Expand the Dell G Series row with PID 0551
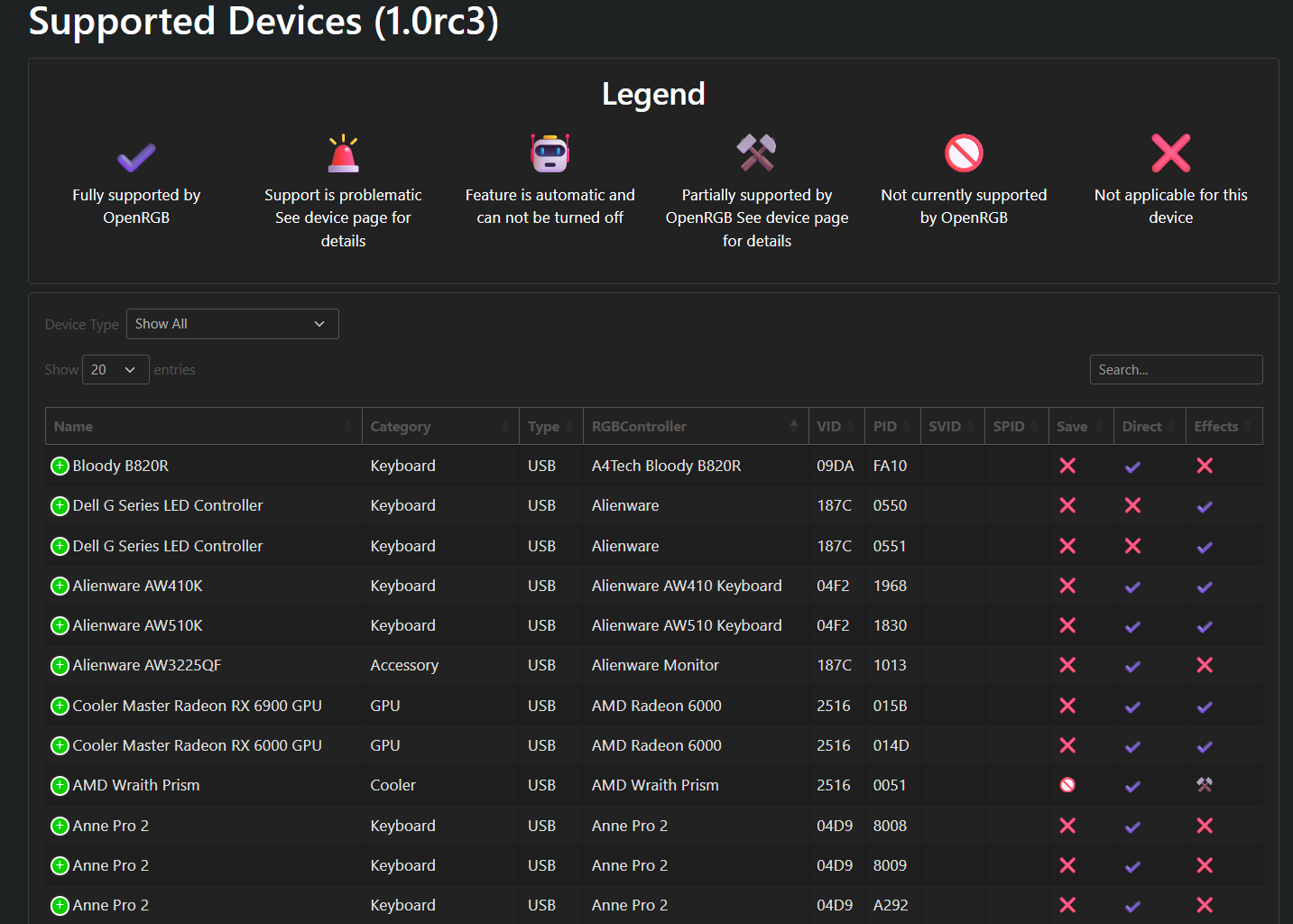Screen dimensions: 1293x924 (60, 546)
